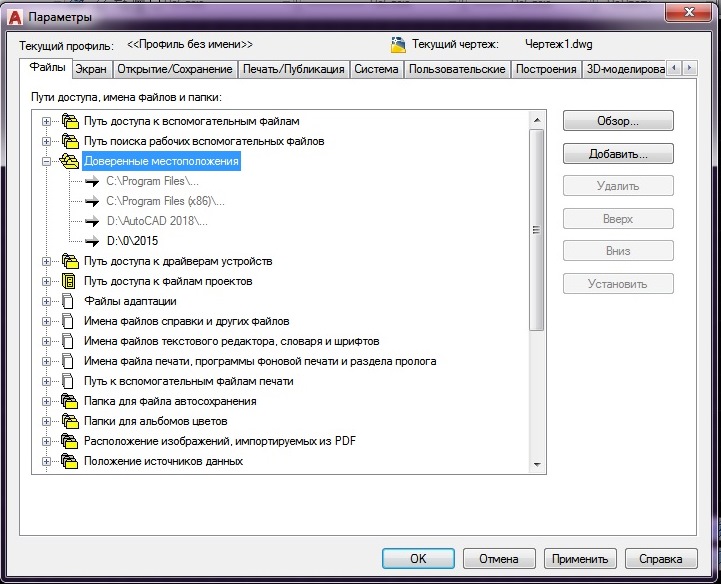Expand Положение источников данных node
Image resolution: width=721 pixels, height=584 pixels.
tap(46, 461)
